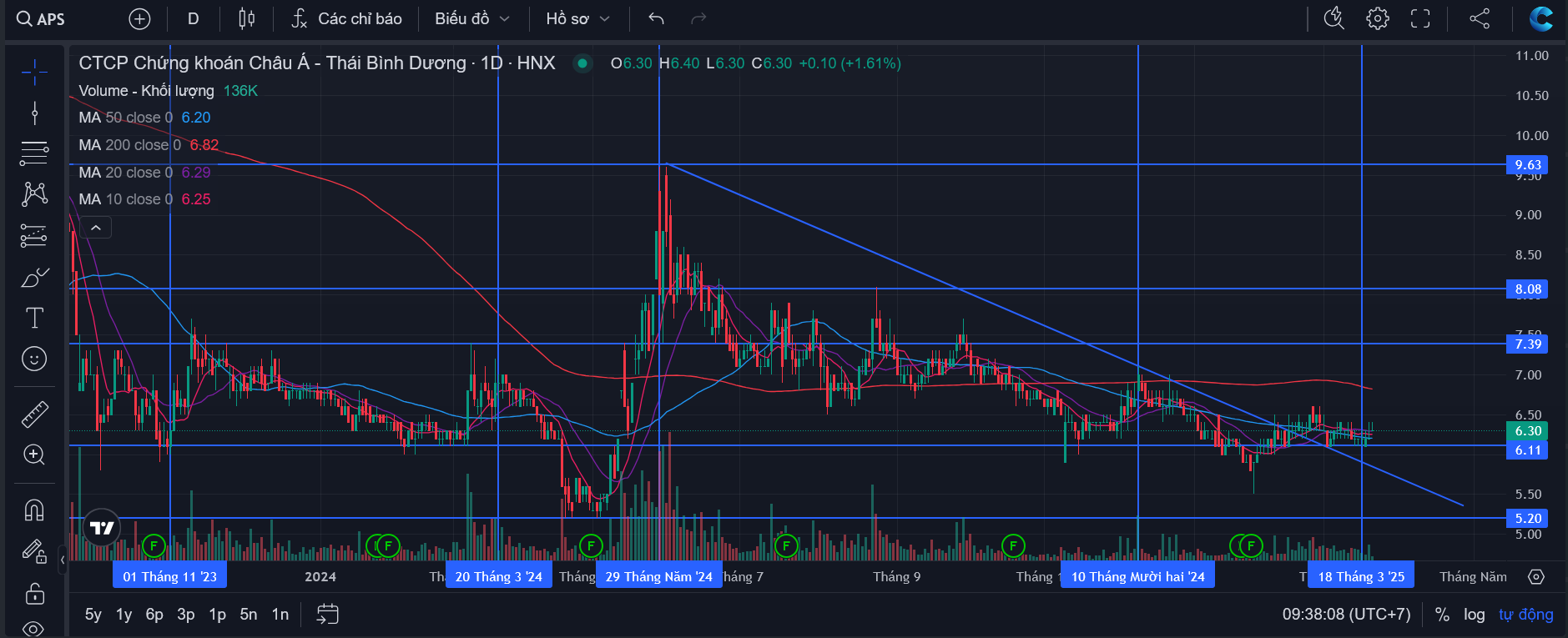Screen dimensions: 1568x638
Task: Select the crosshair cursor tool
Action: [x=34, y=73]
